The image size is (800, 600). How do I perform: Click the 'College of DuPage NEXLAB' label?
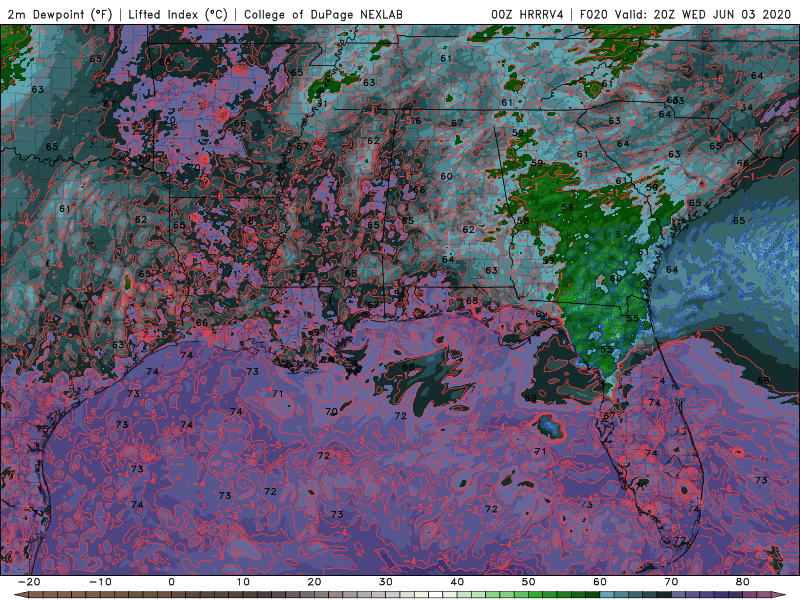click(x=323, y=14)
